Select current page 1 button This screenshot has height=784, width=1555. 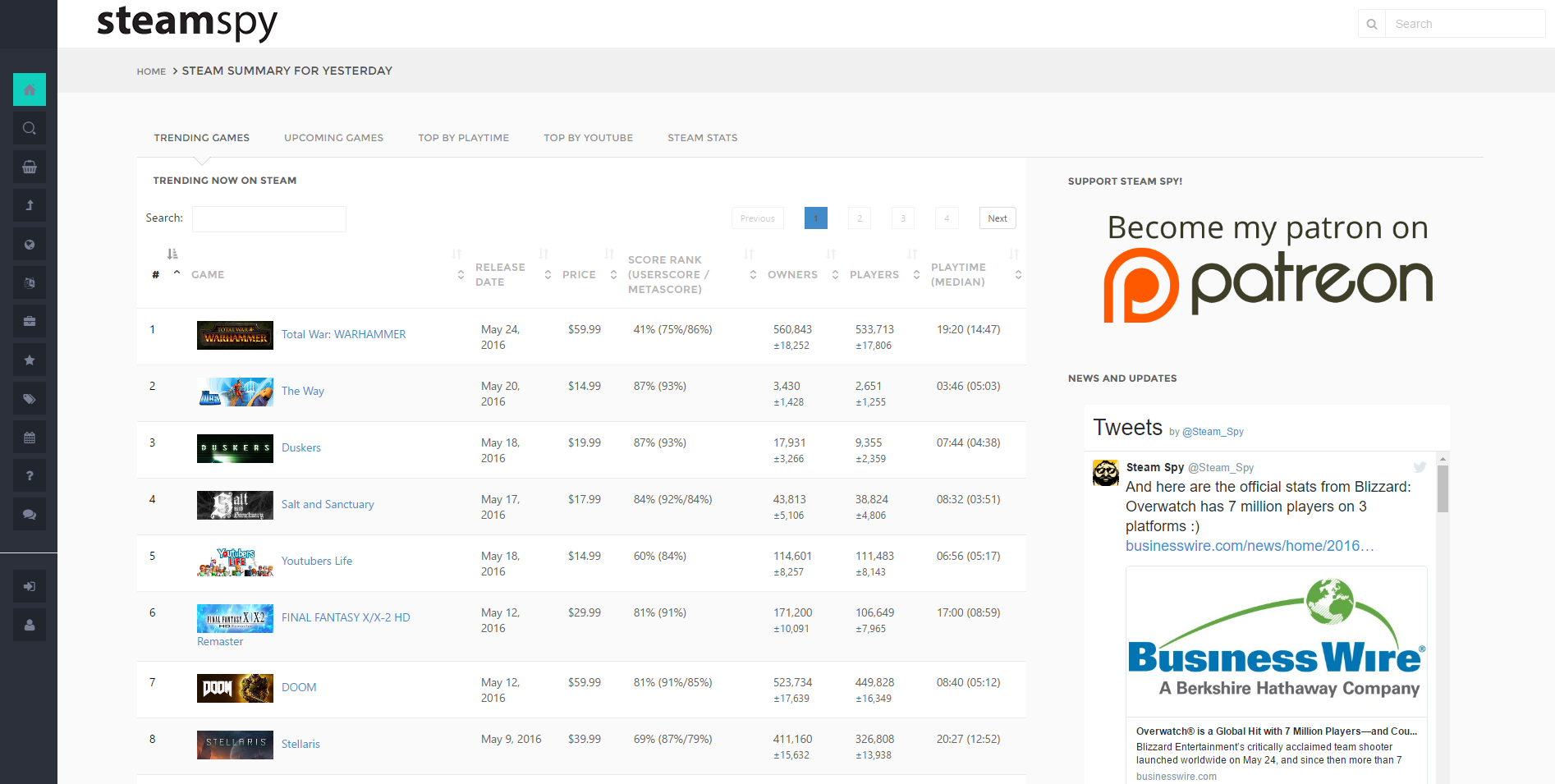pyautogui.click(x=816, y=218)
